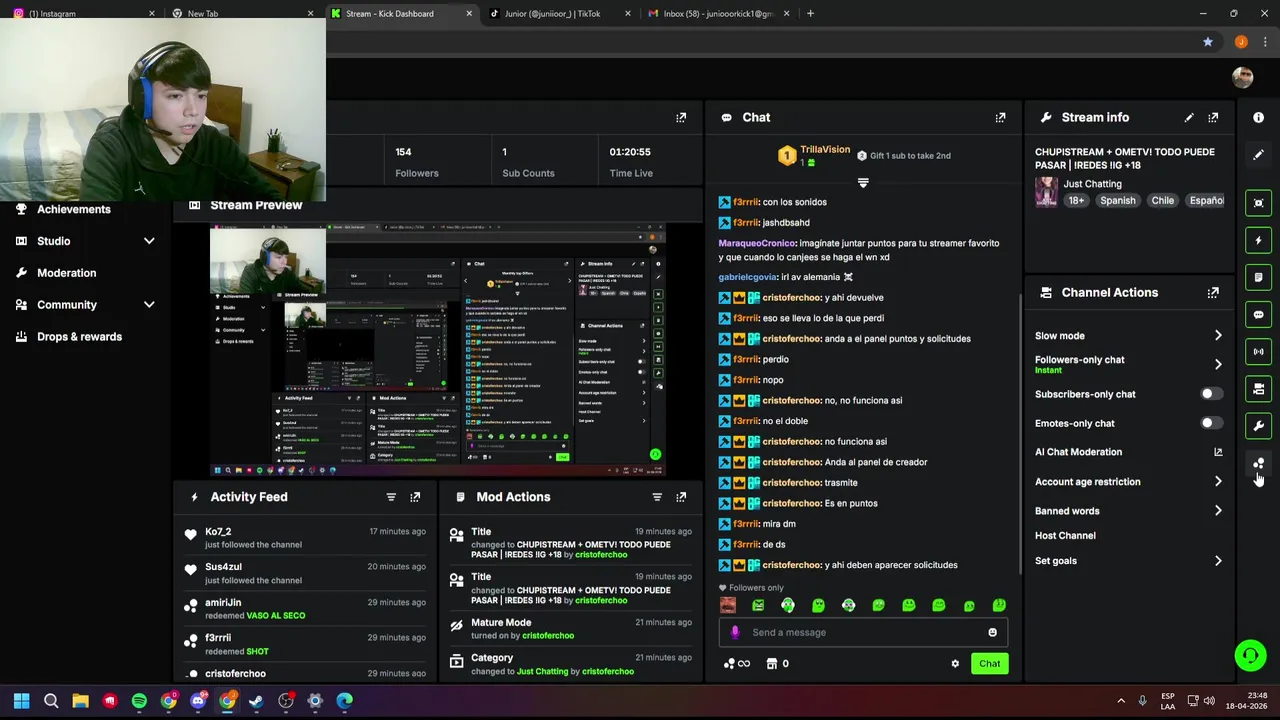
Task: Open Achievements in left sidebar
Action: (x=74, y=209)
